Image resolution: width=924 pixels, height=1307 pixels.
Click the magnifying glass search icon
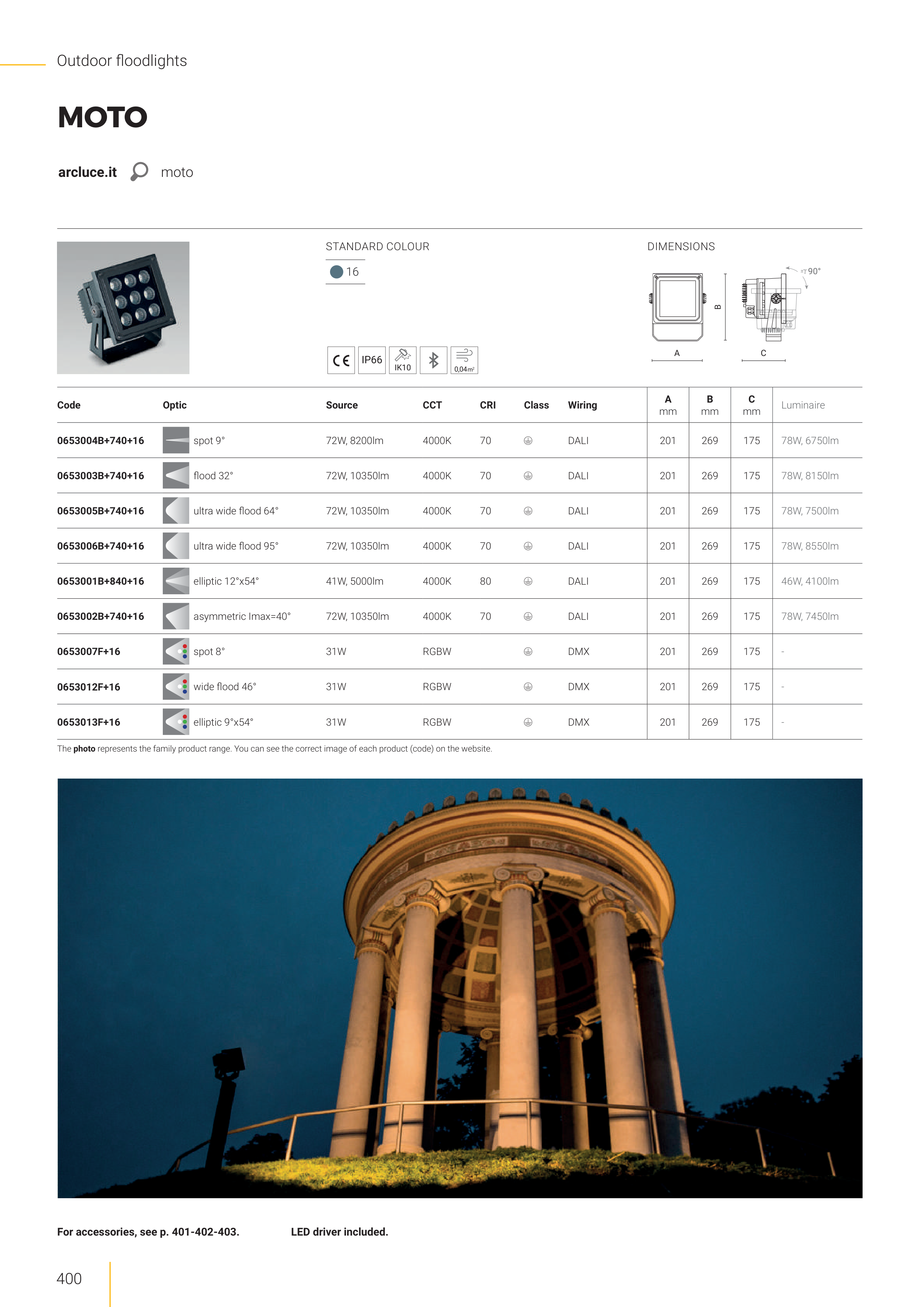click(x=139, y=171)
